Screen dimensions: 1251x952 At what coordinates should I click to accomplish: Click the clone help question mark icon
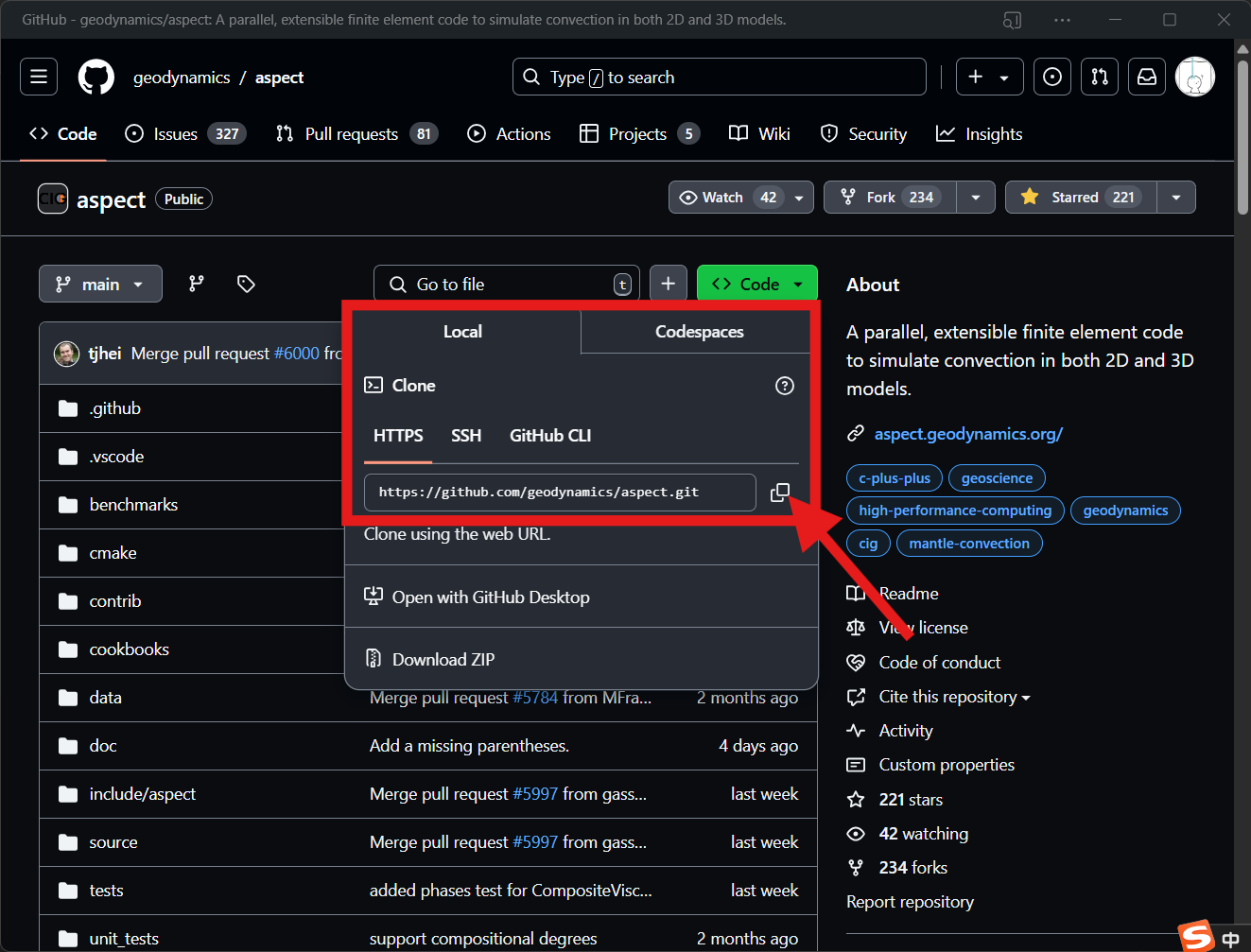click(x=784, y=386)
